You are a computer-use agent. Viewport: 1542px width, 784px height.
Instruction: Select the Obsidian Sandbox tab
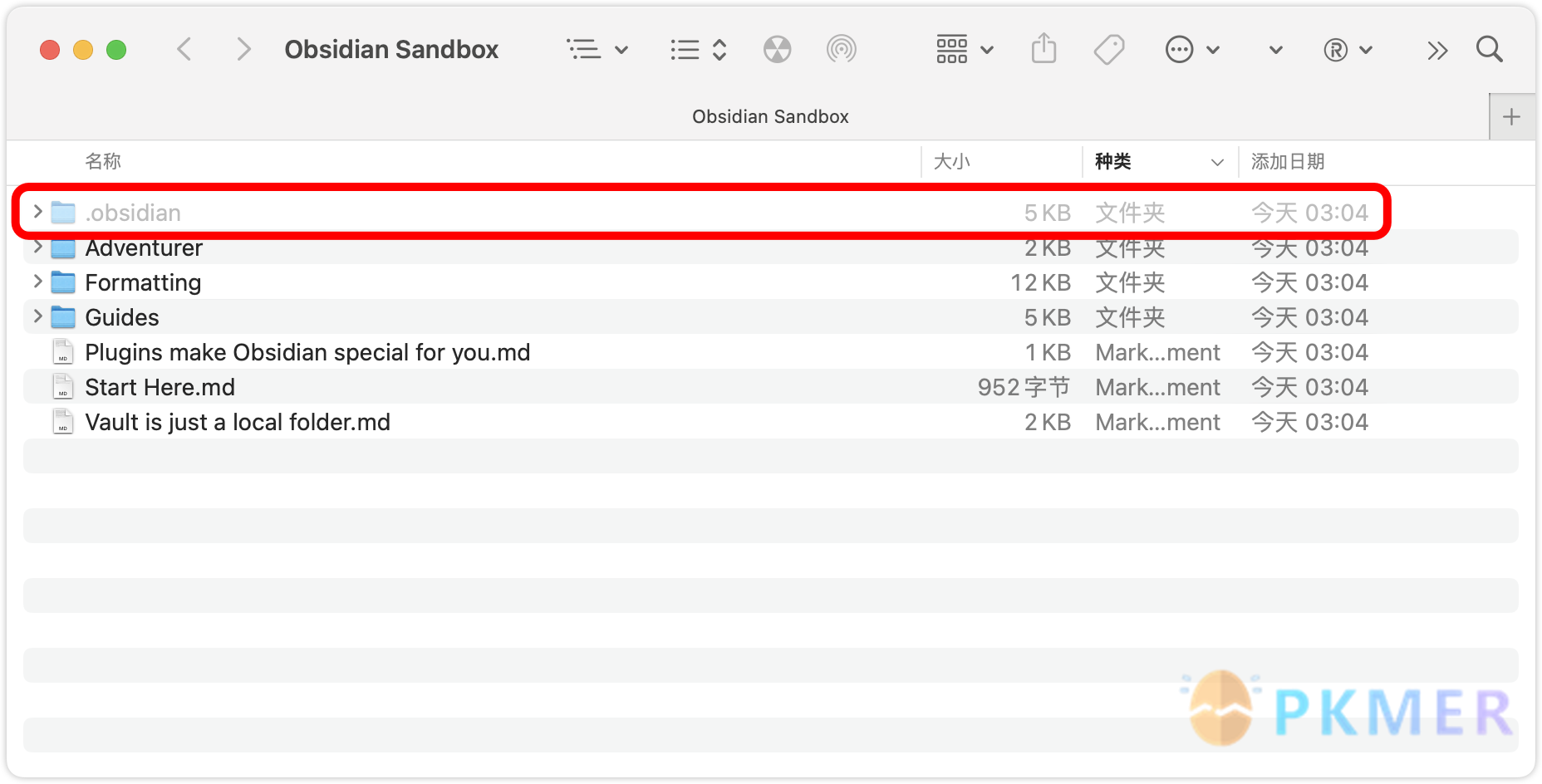(770, 117)
